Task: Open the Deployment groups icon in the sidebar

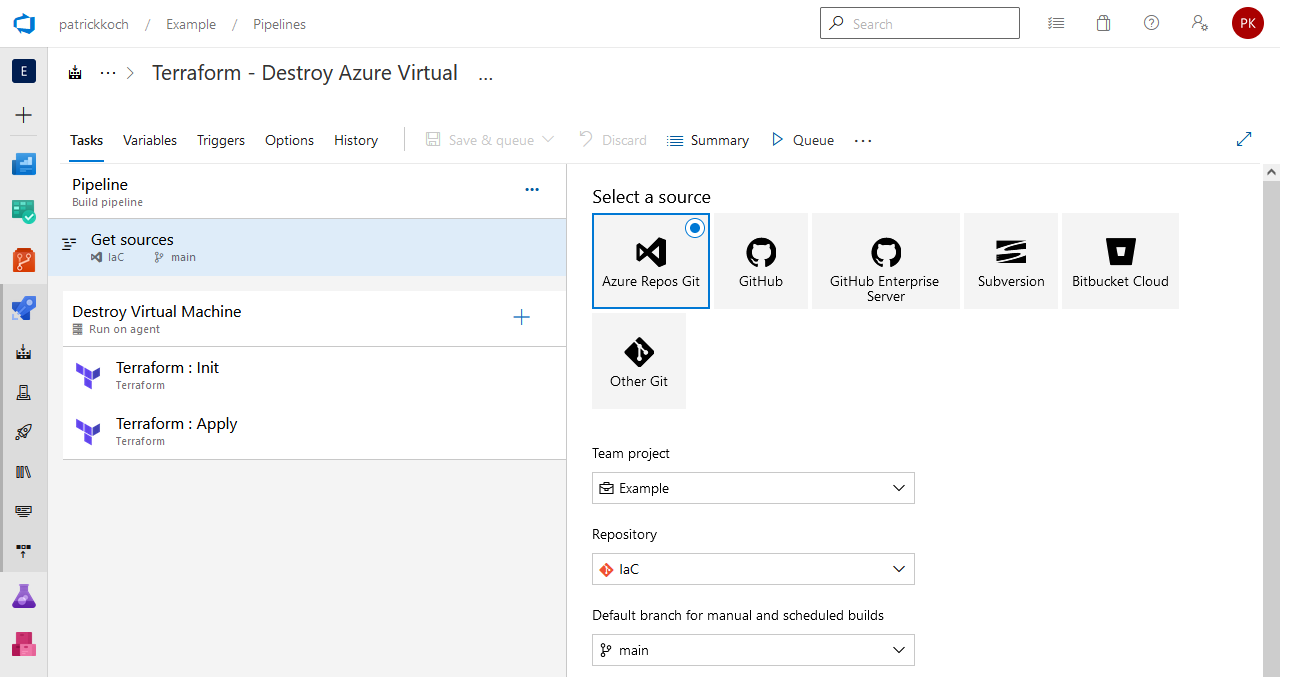Action: pos(24,551)
